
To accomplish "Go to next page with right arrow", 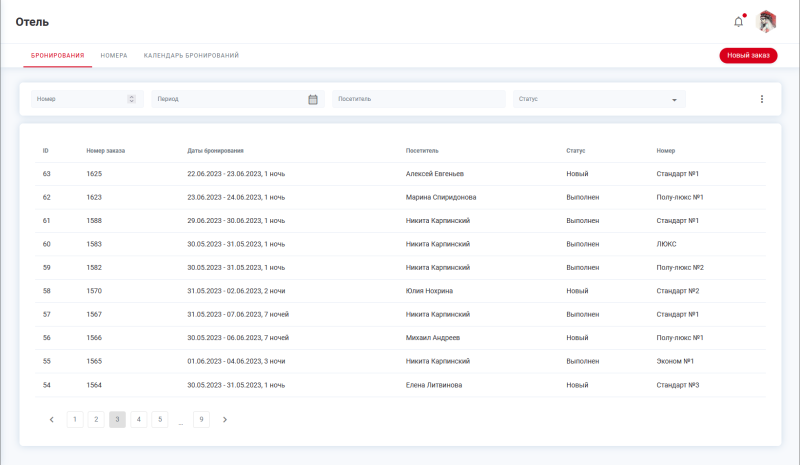I will [x=224, y=420].
